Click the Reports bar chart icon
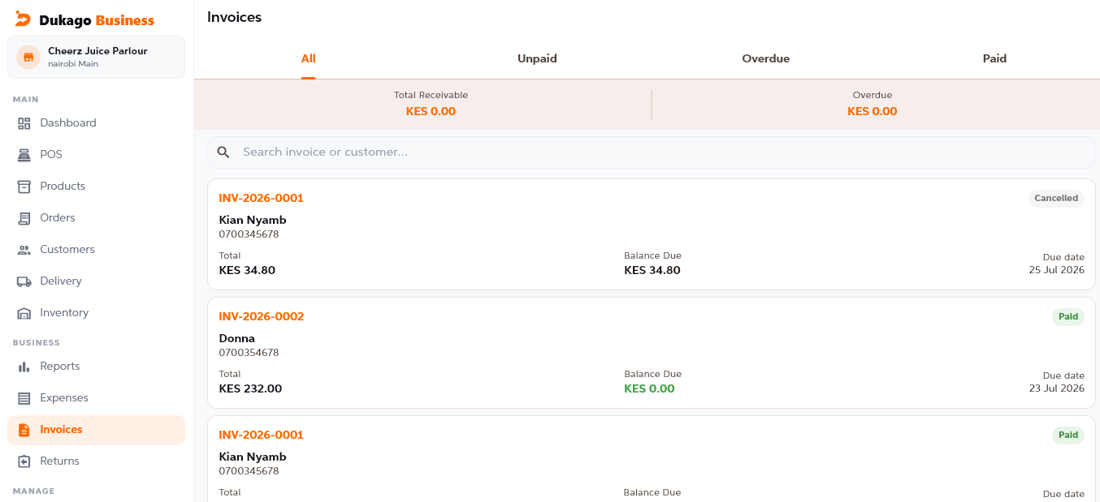This screenshot has height=502, width=1100. tap(24, 367)
